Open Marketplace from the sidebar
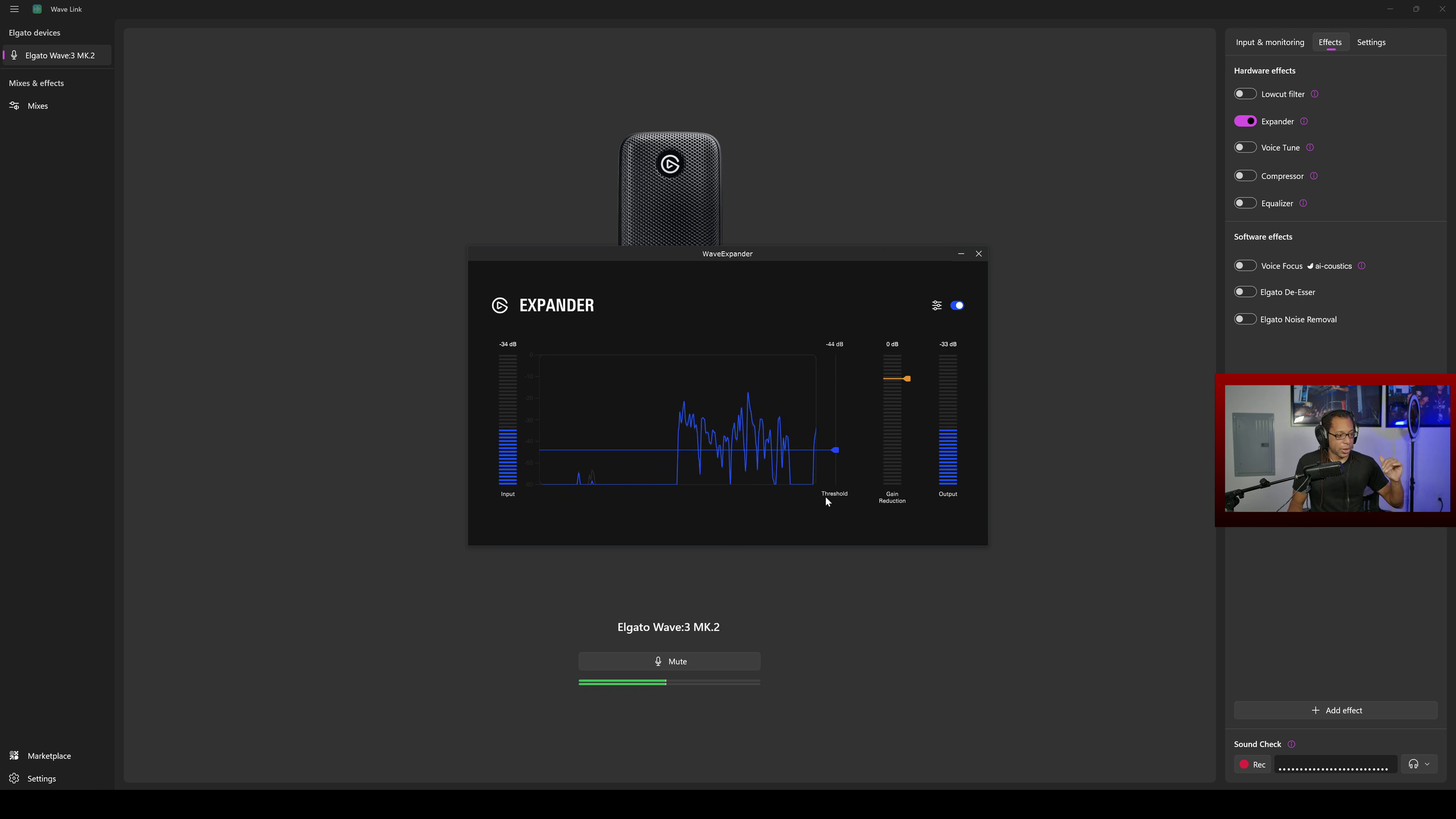 point(56,756)
